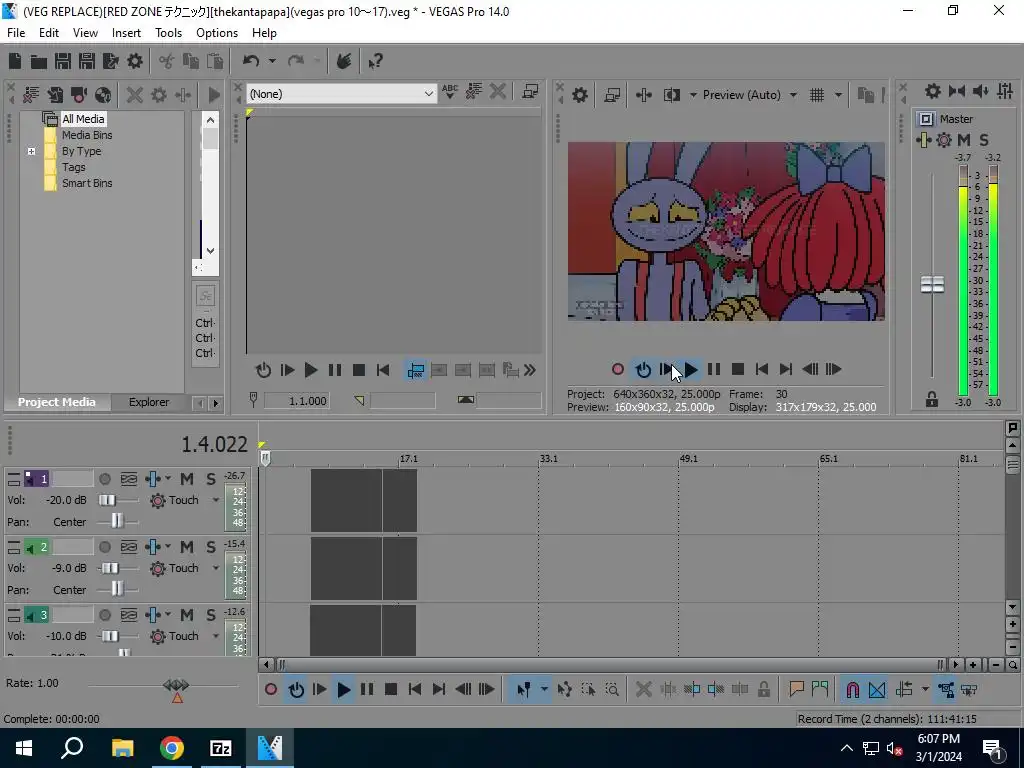Open the Tools menu
The width and height of the screenshot is (1024, 768).
coord(168,33)
